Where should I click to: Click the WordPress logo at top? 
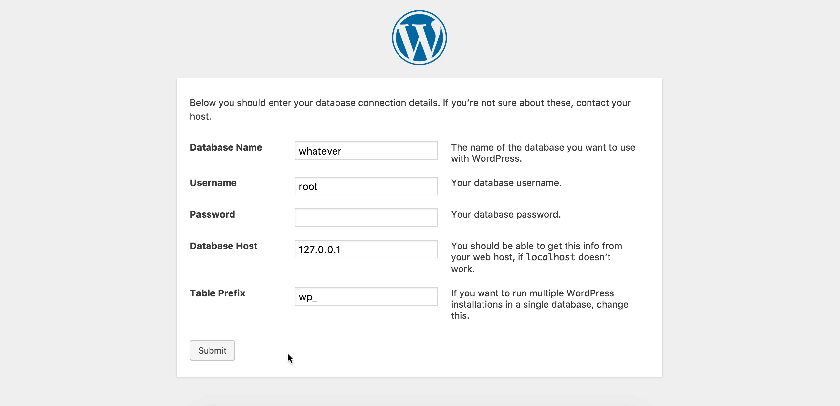(x=419, y=37)
